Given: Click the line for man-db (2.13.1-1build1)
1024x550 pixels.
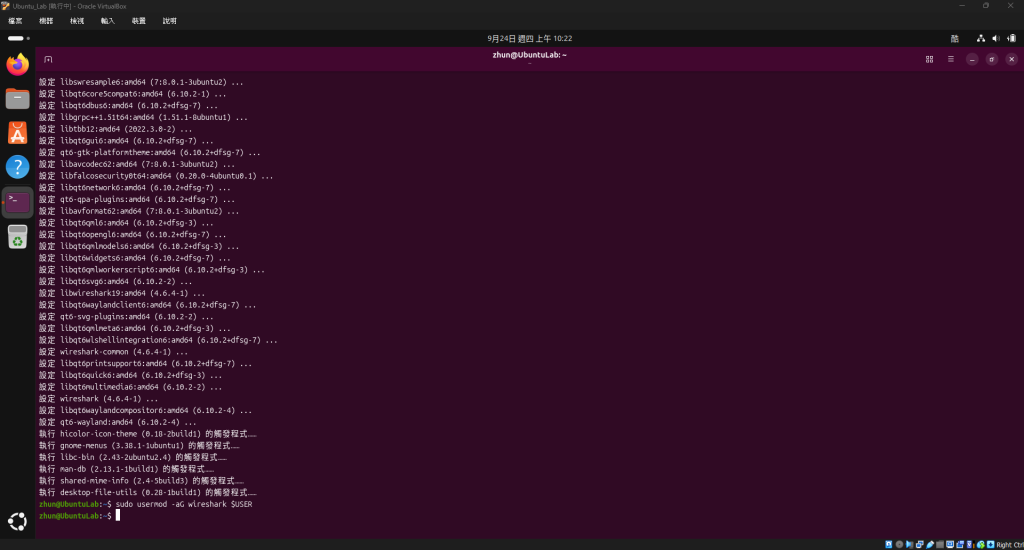Looking at the screenshot, I should coord(127,469).
